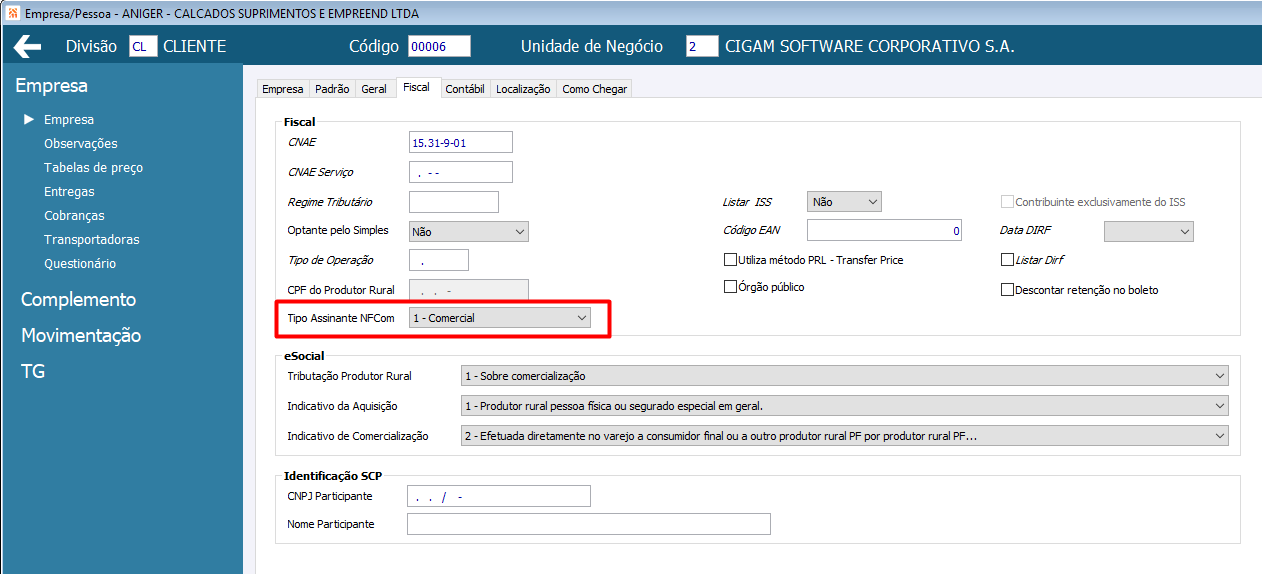
Task: Click the app icon in title bar
Action: [x=12, y=13]
